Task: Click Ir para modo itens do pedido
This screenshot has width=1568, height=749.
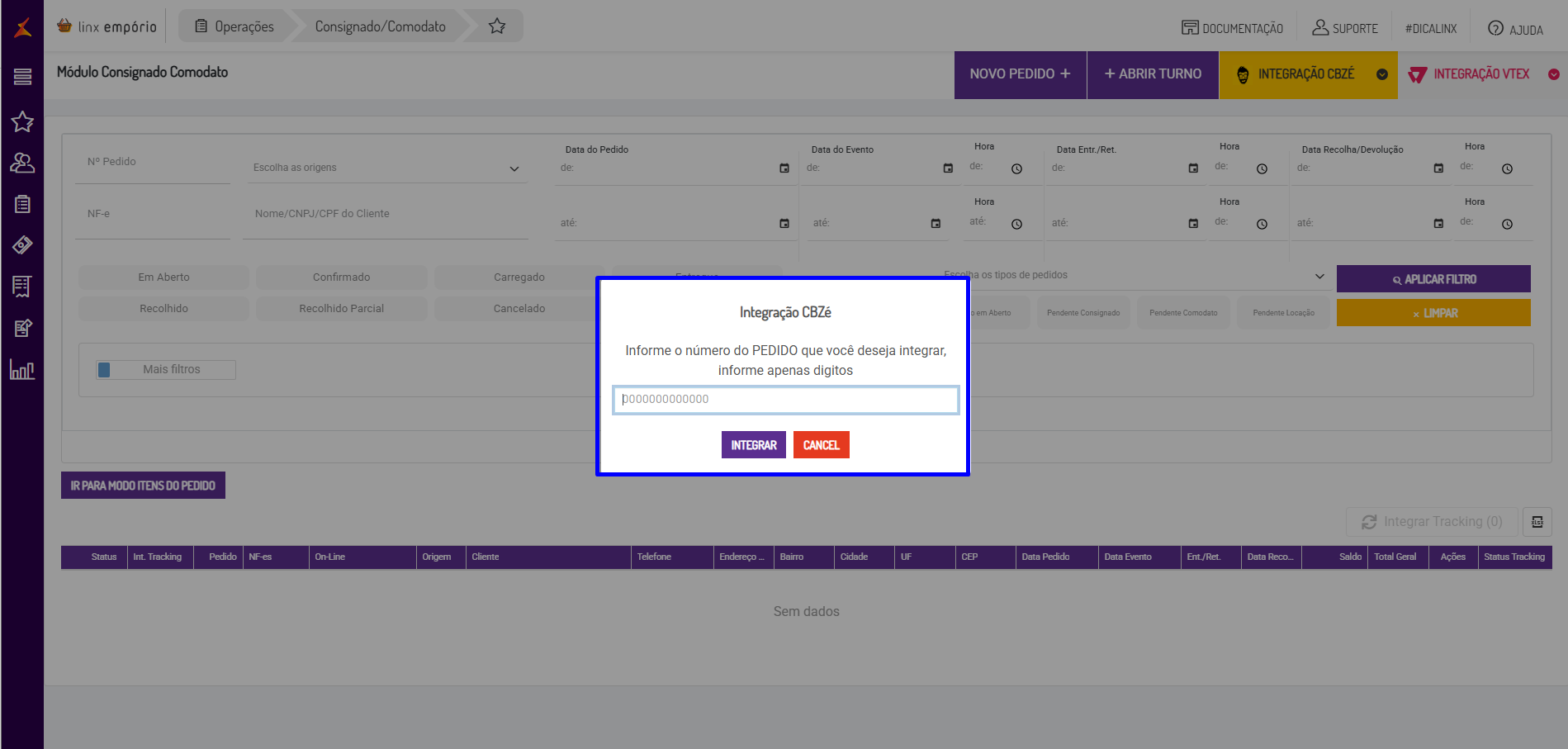Action: (x=143, y=486)
